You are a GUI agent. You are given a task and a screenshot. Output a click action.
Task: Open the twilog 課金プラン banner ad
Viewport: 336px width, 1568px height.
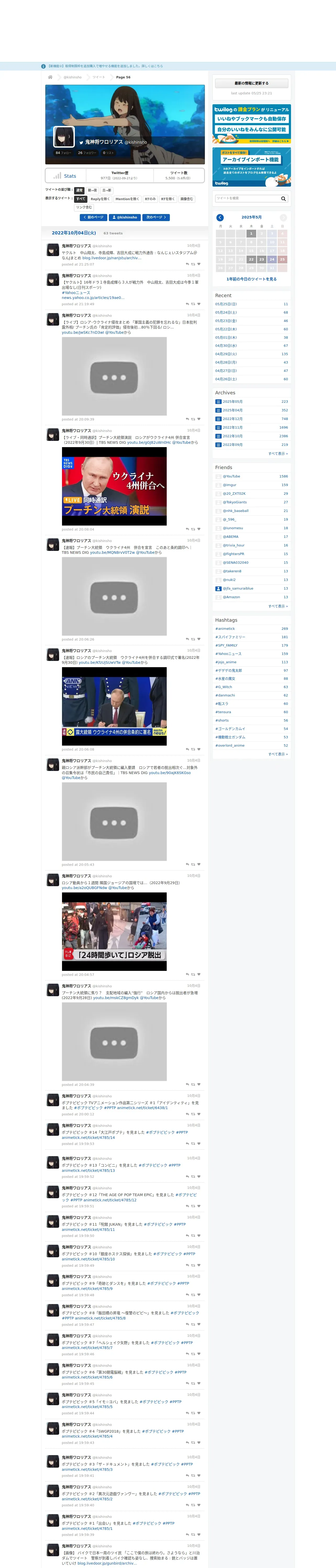pyautogui.click(x=251, y=124)
